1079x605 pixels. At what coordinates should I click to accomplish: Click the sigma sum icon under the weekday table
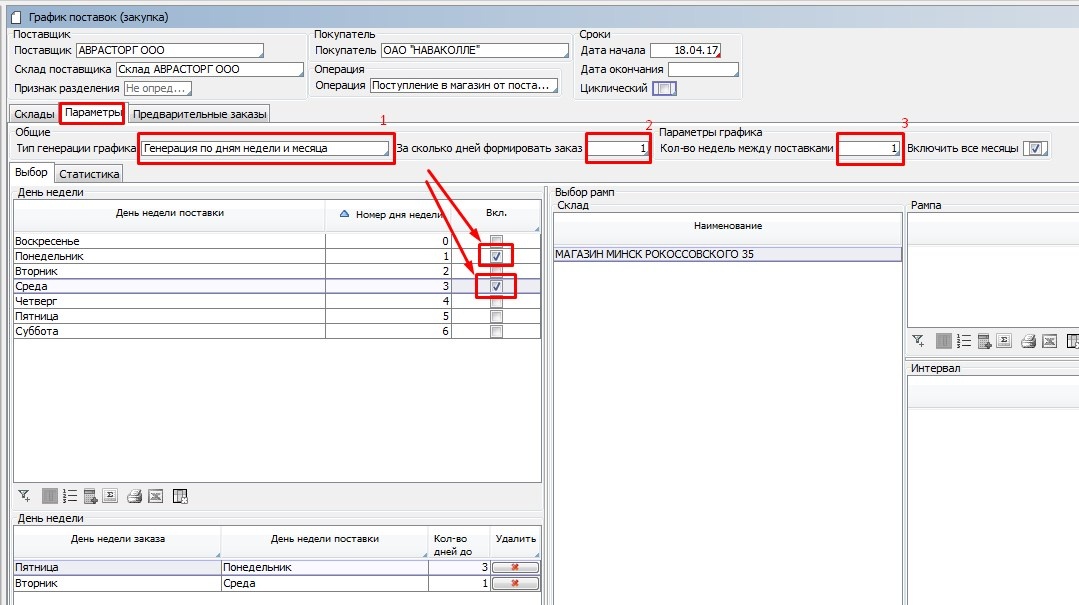(x=110, y=495)
